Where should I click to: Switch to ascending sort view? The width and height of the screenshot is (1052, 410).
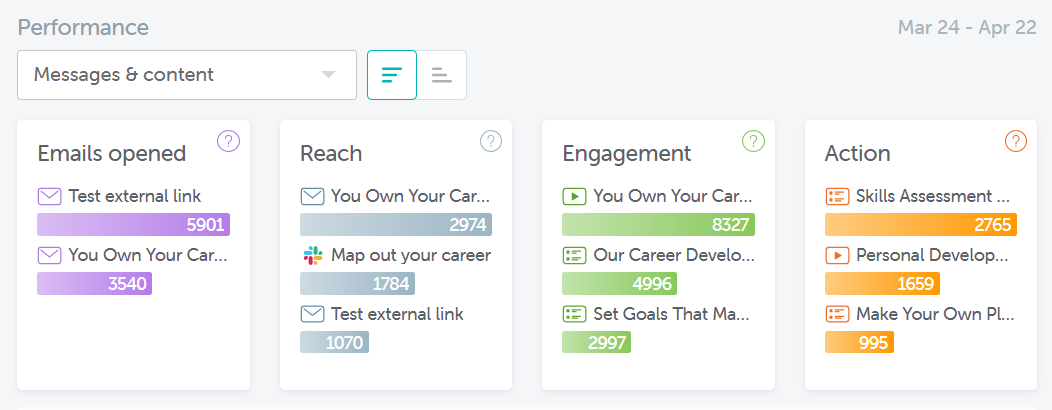[441, 75]
